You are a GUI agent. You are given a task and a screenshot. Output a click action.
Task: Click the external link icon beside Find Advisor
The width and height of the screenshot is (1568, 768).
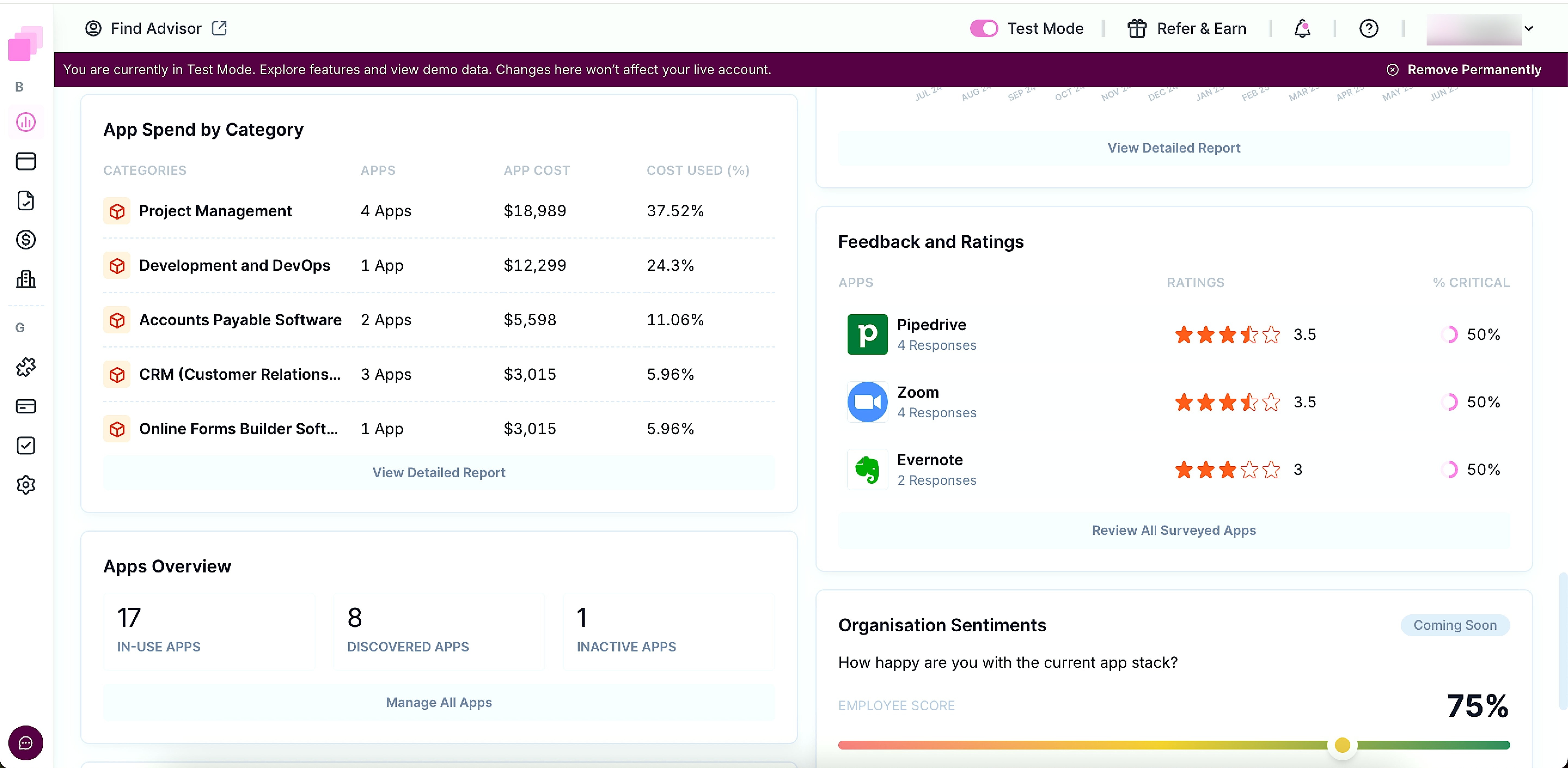[219, 29]
